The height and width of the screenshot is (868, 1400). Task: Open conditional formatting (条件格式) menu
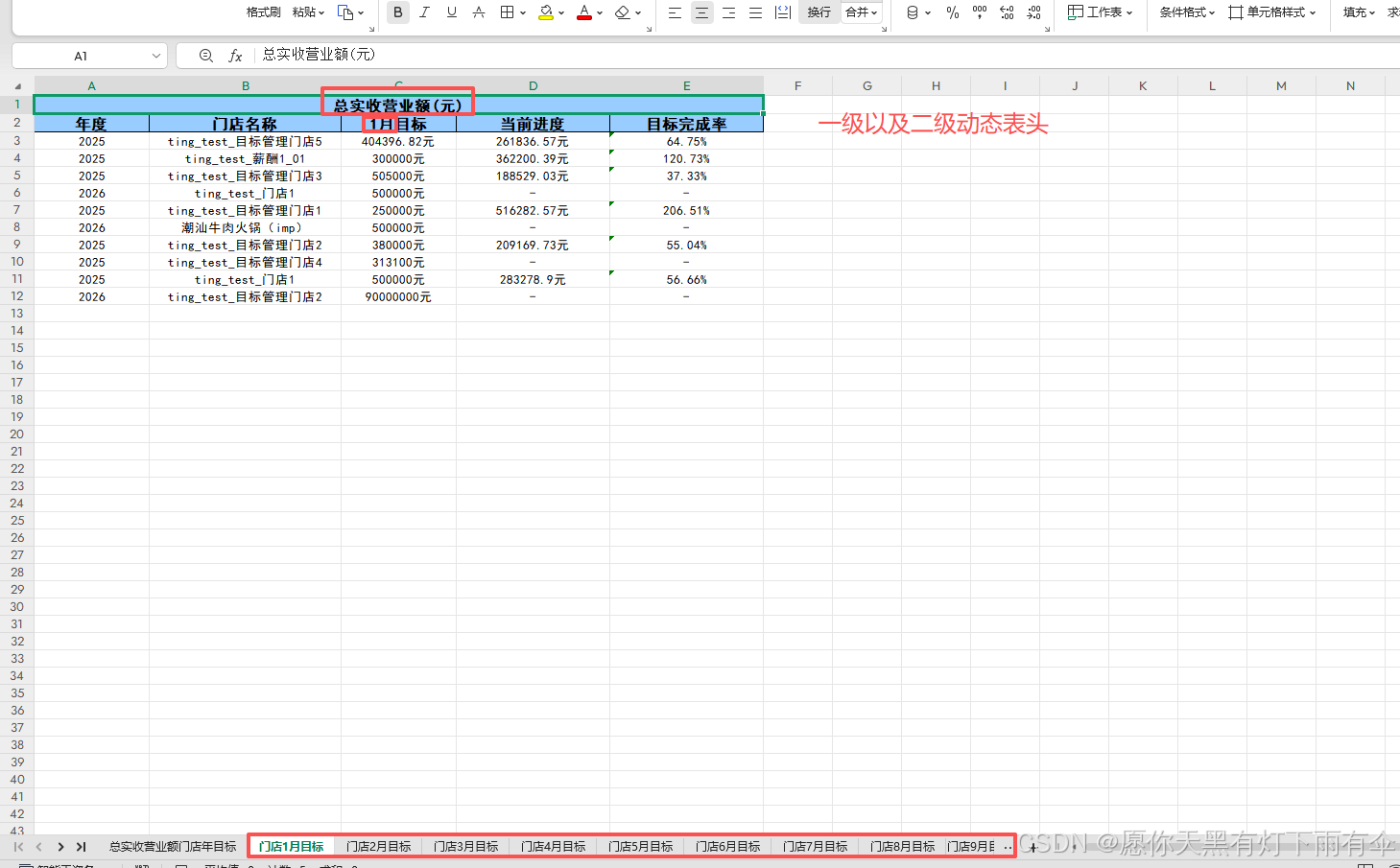coord(1186,12)
